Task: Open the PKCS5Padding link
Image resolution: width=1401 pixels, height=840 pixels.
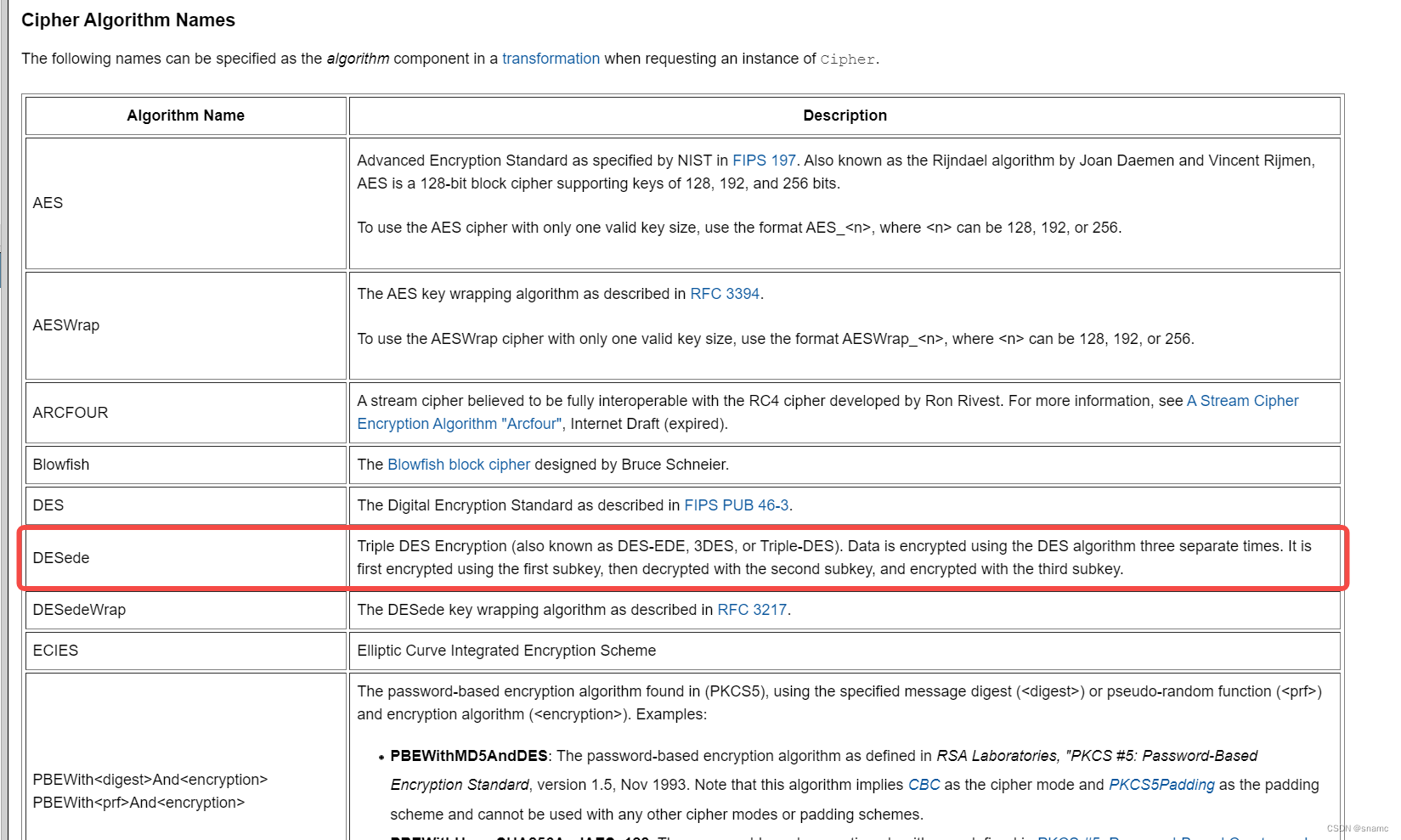Action: click(1161, 784)
